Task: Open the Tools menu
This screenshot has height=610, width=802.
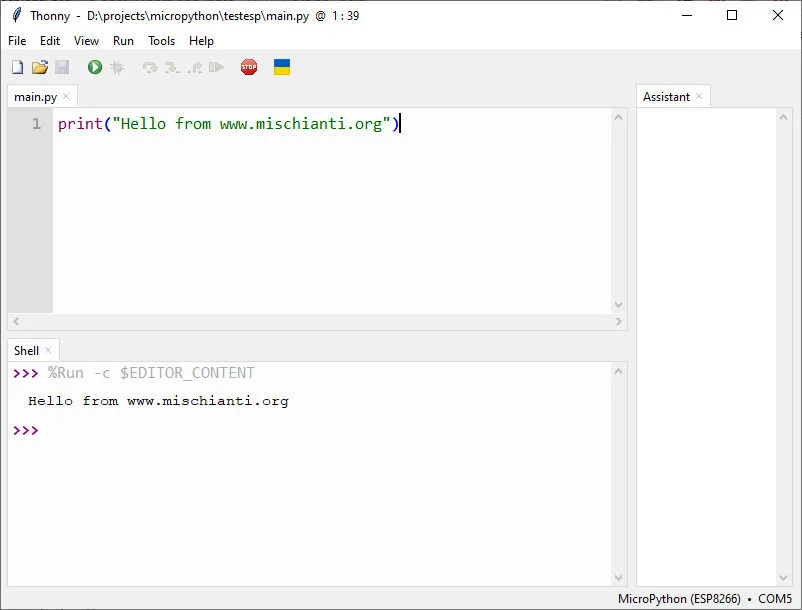Action: coord(161,41)
